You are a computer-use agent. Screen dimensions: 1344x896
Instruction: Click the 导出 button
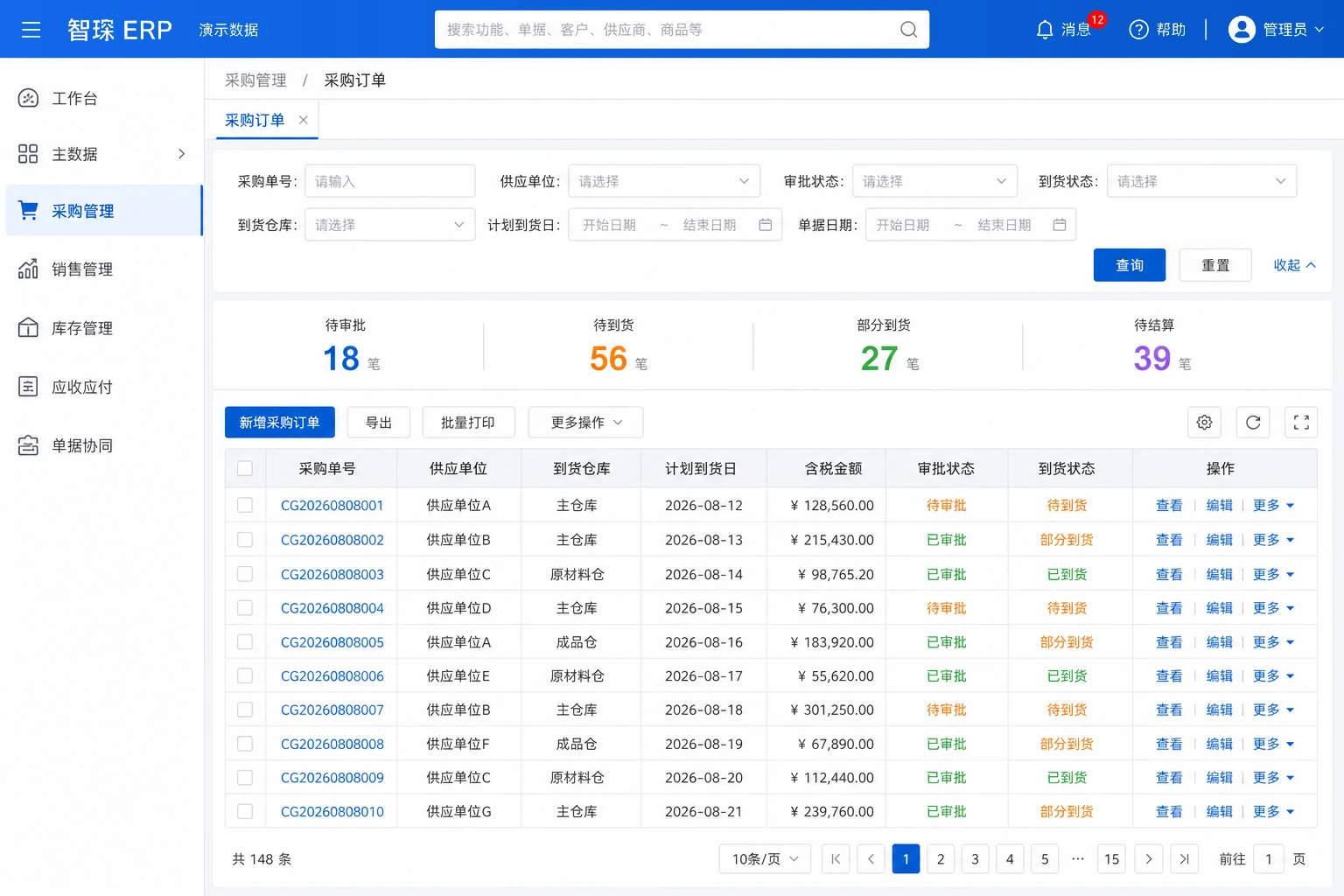tap(379, 423)
